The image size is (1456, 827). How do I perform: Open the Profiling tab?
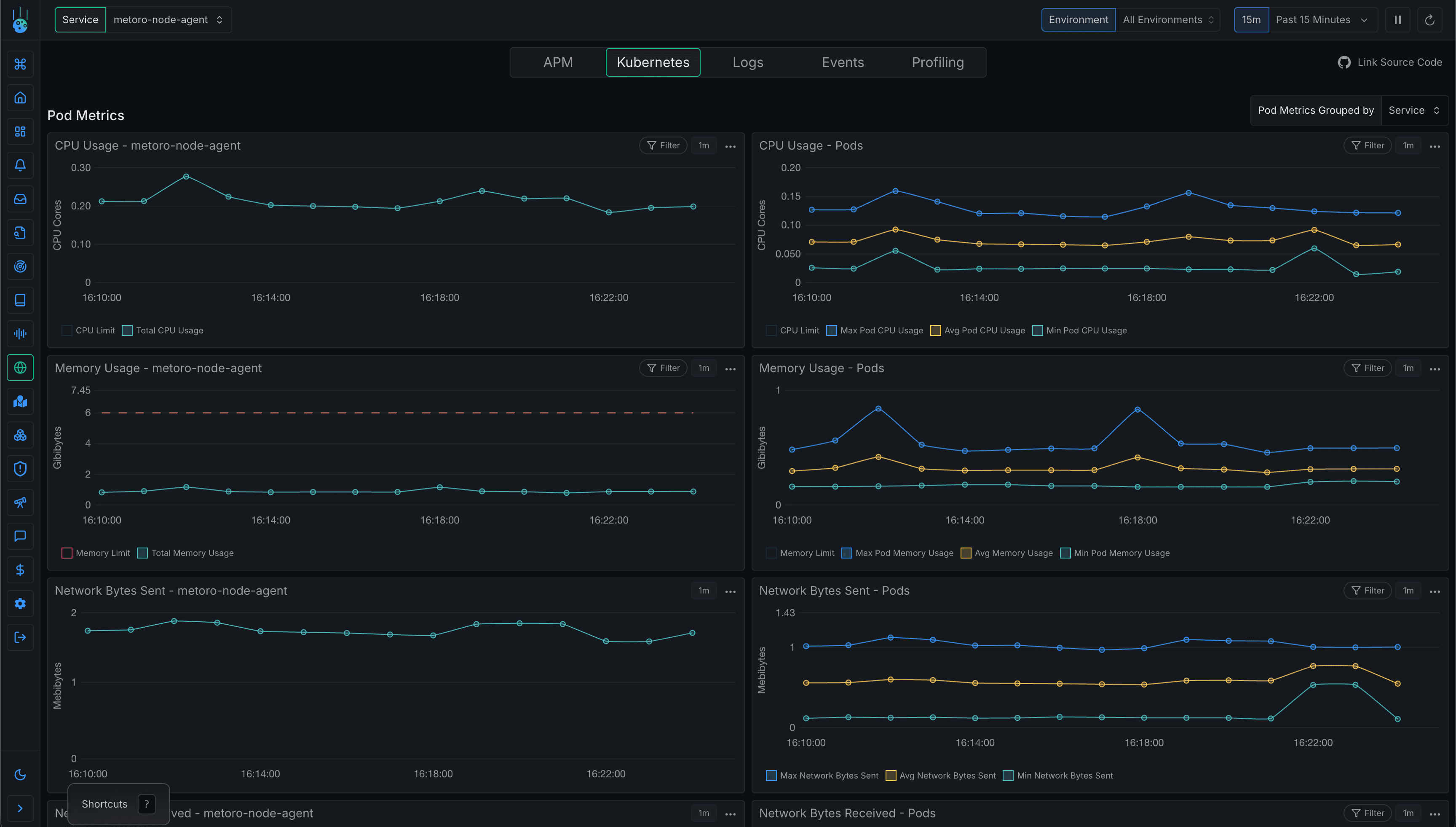(937, 62)
